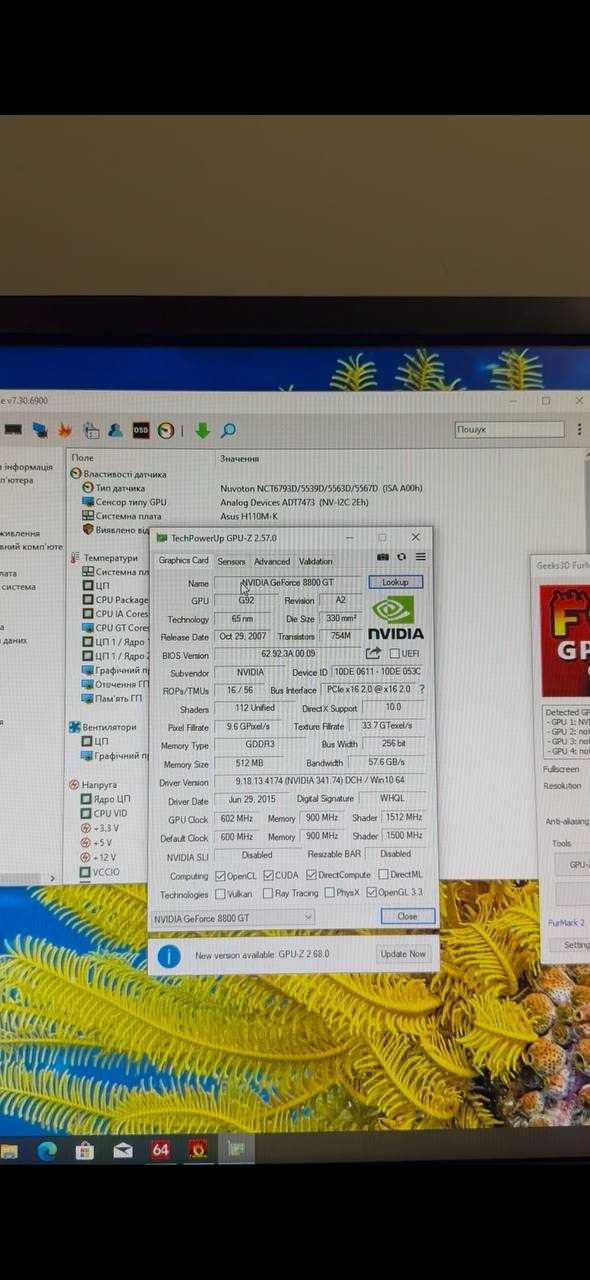590x1280 pixels.
Task: Click the AIDA64 user icon in toolbar
Action: click(116, 430)
